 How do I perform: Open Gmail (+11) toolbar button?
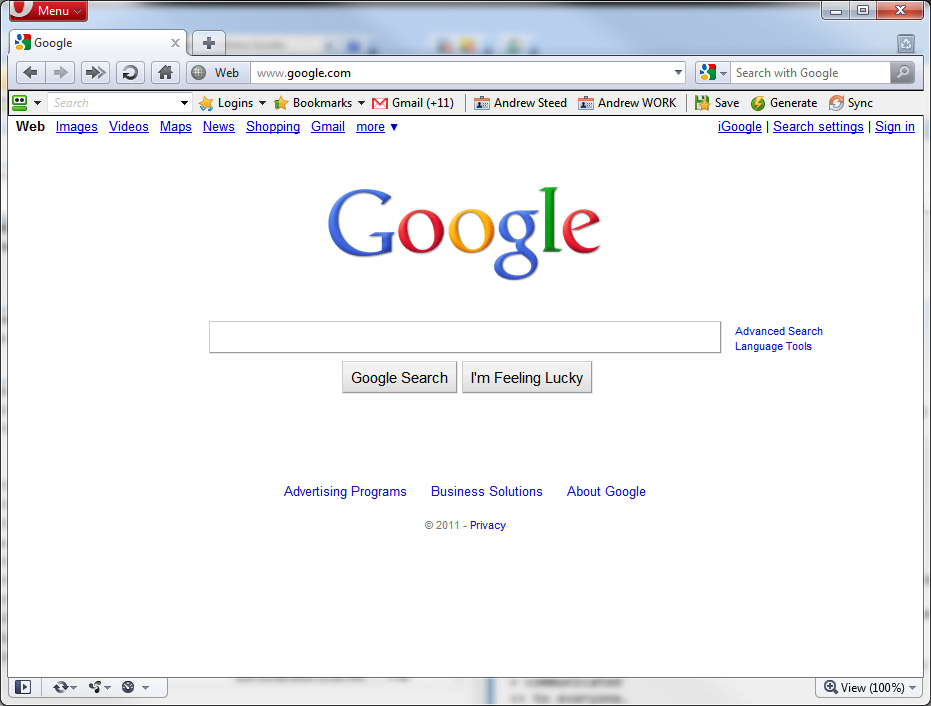(x=413, y=103)
